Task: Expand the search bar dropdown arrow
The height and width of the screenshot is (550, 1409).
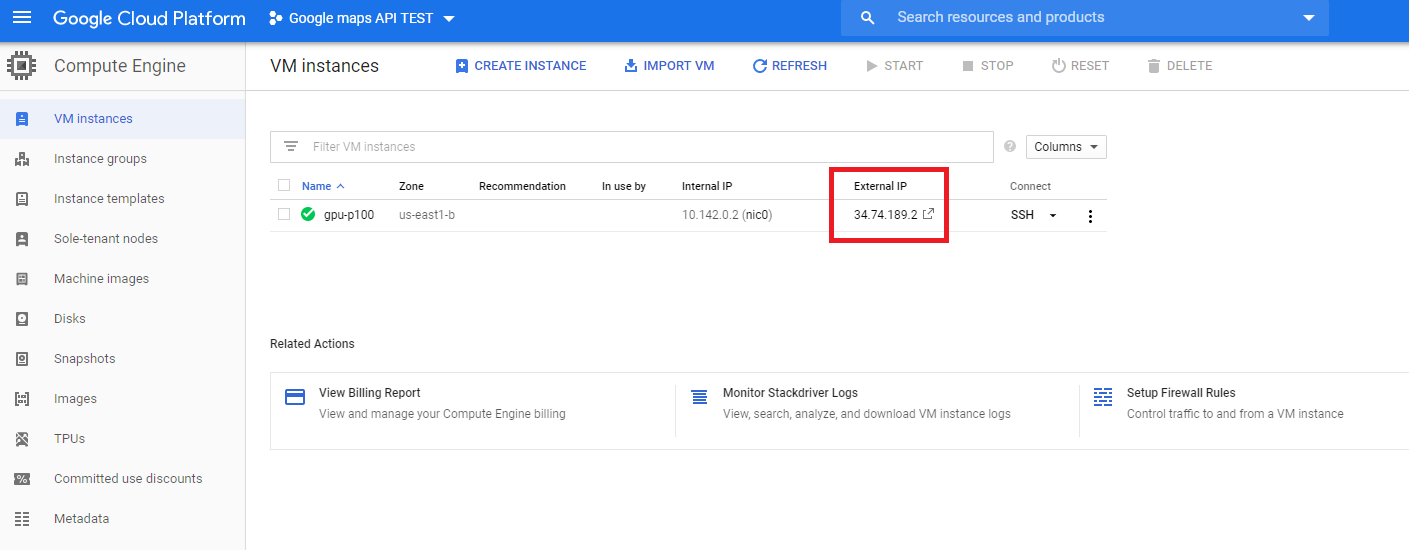Action: (1309, 18)
